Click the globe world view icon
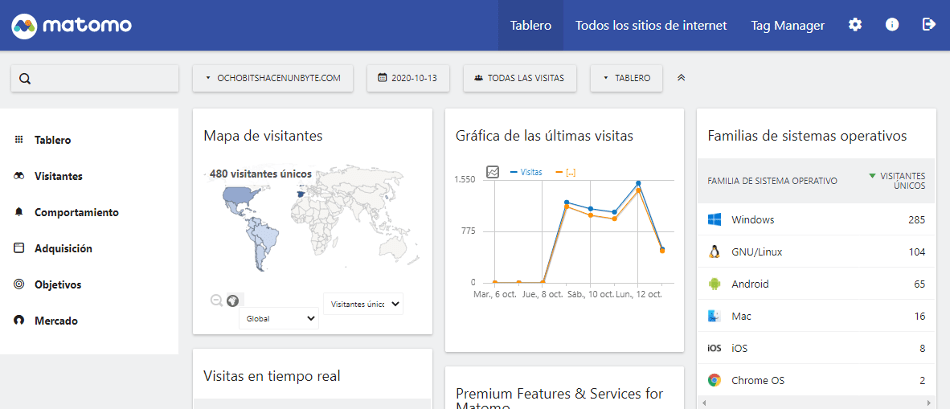 233,300
